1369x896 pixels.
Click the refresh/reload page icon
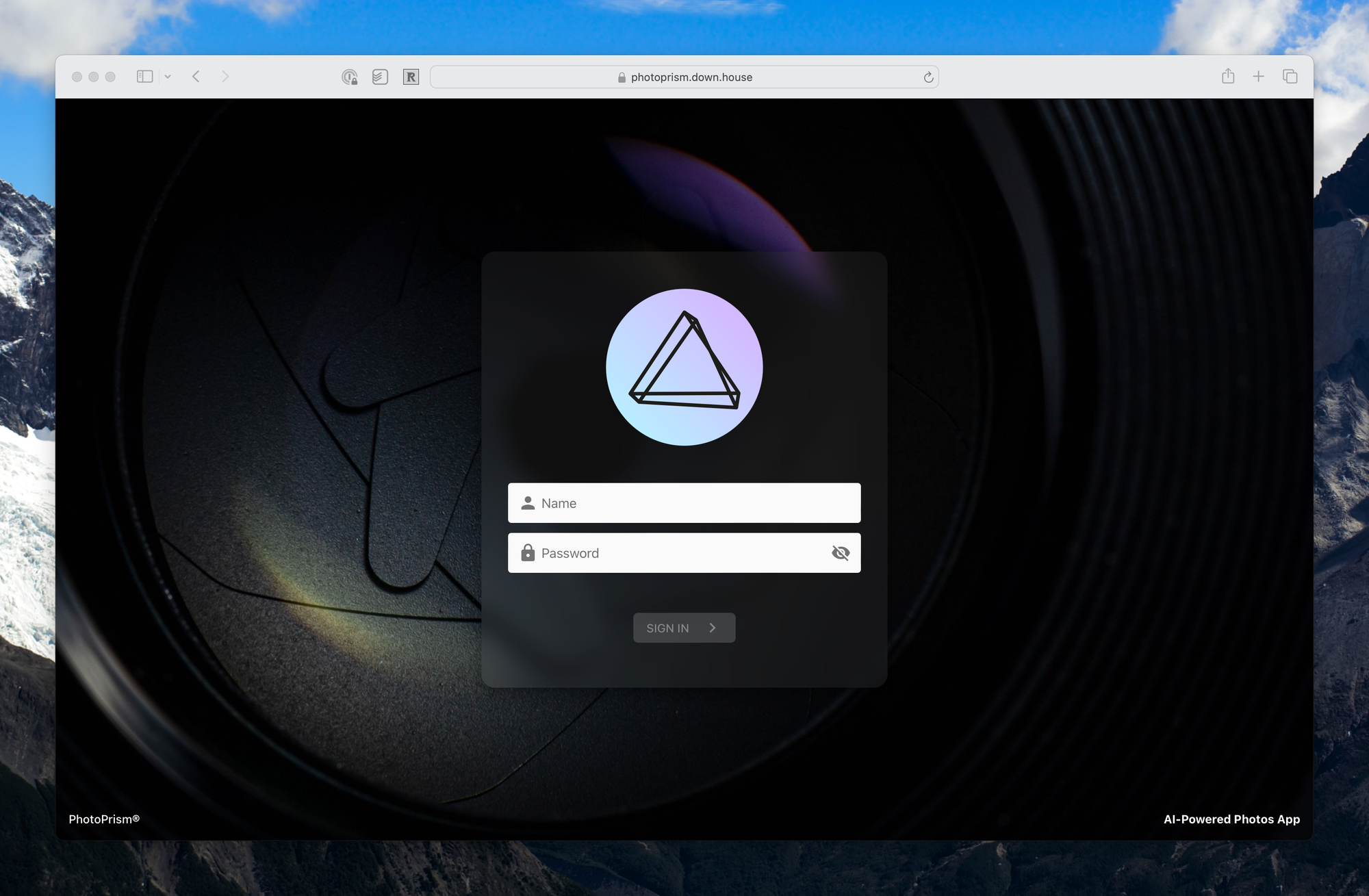pos(929,75)
